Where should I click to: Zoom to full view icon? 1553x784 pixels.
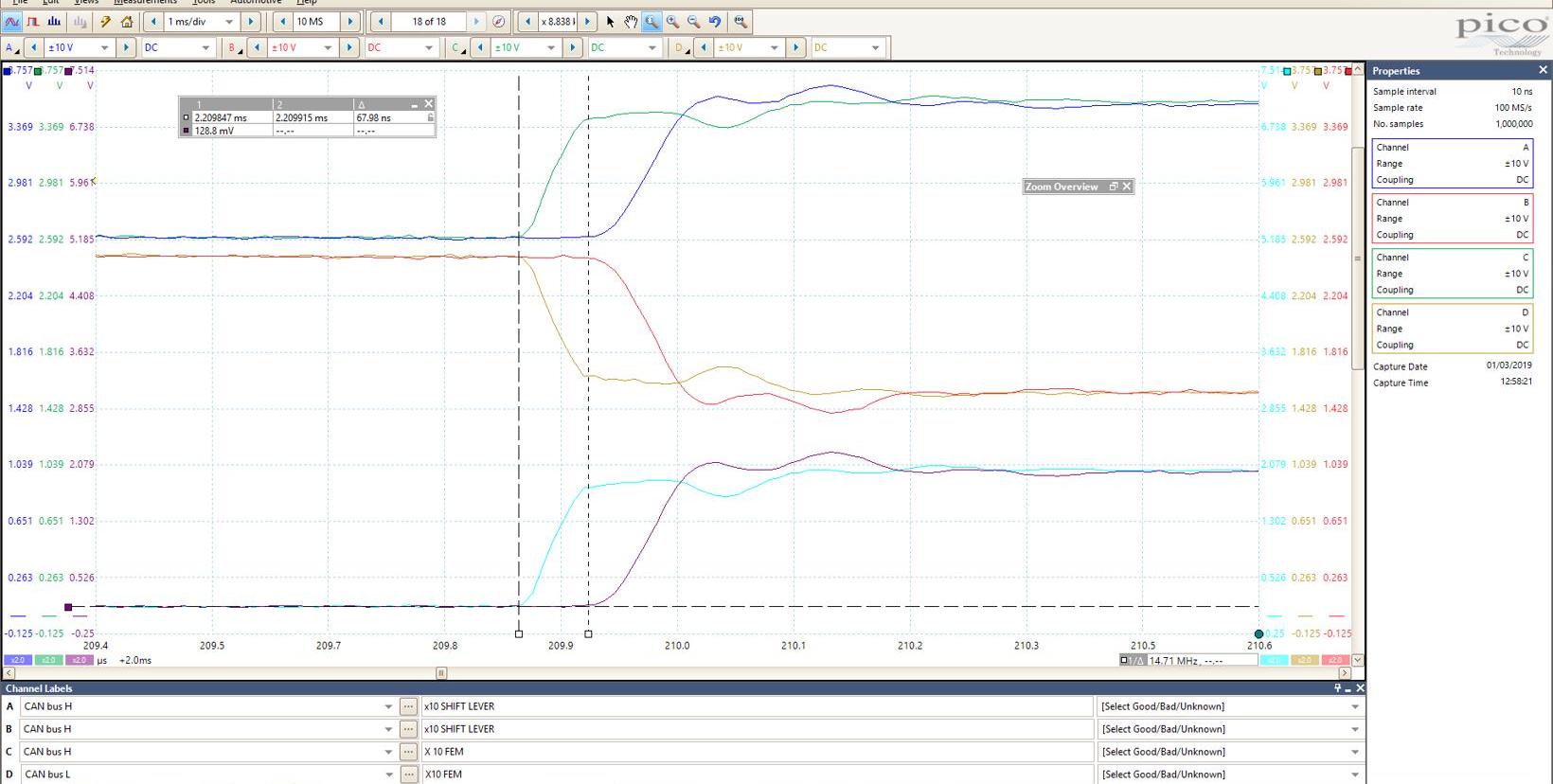tap(741, 22)
